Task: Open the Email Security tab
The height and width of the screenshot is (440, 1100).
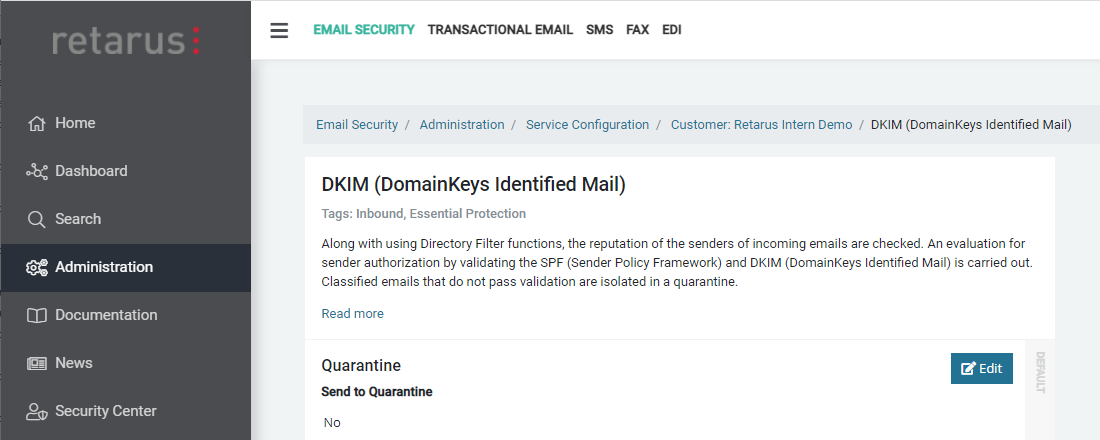Action: 364,30
